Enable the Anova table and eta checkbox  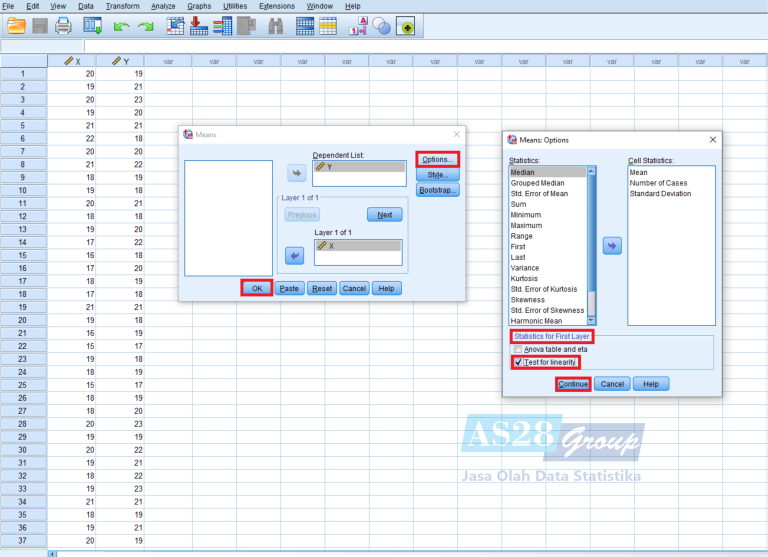tap(518, 349)
